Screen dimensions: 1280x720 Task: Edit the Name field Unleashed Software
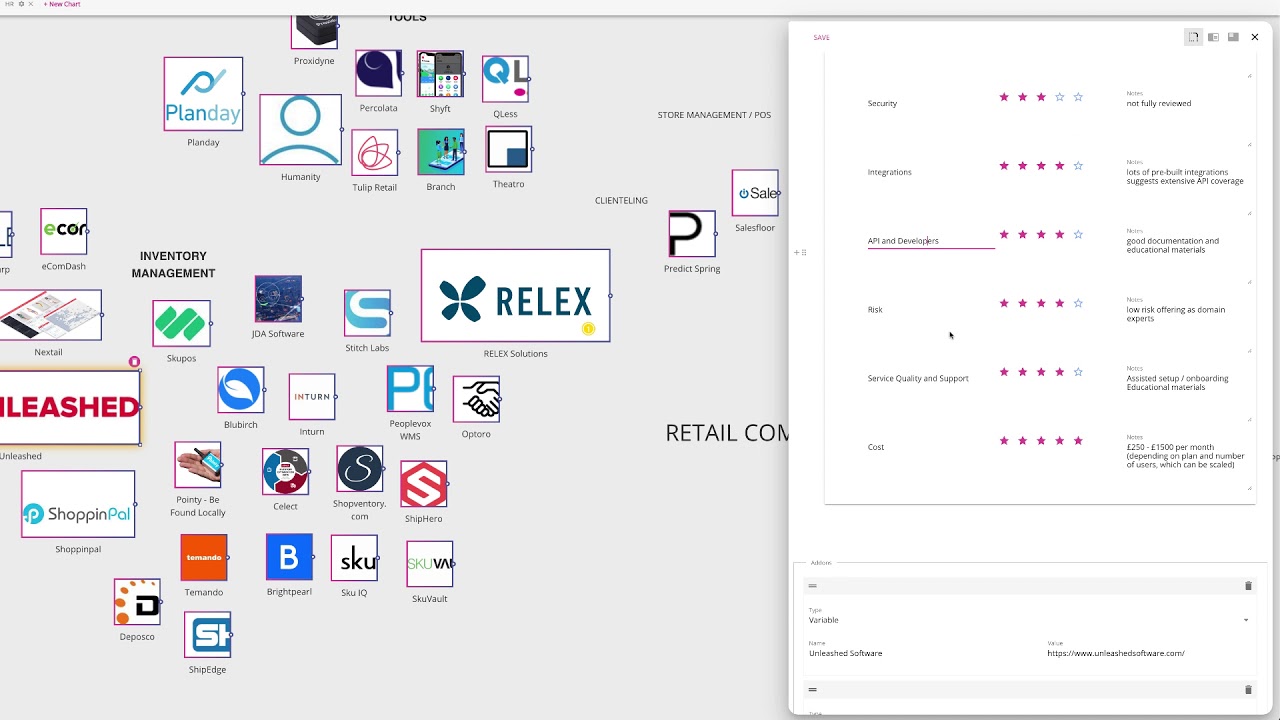point(922,653)
